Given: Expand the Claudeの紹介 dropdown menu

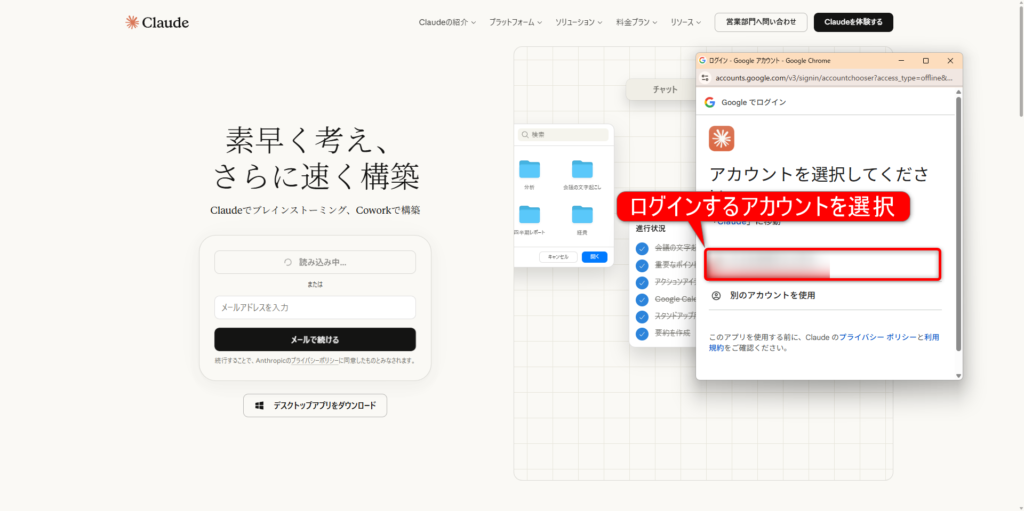Looking at the screenshot, I should coord(447,22).
